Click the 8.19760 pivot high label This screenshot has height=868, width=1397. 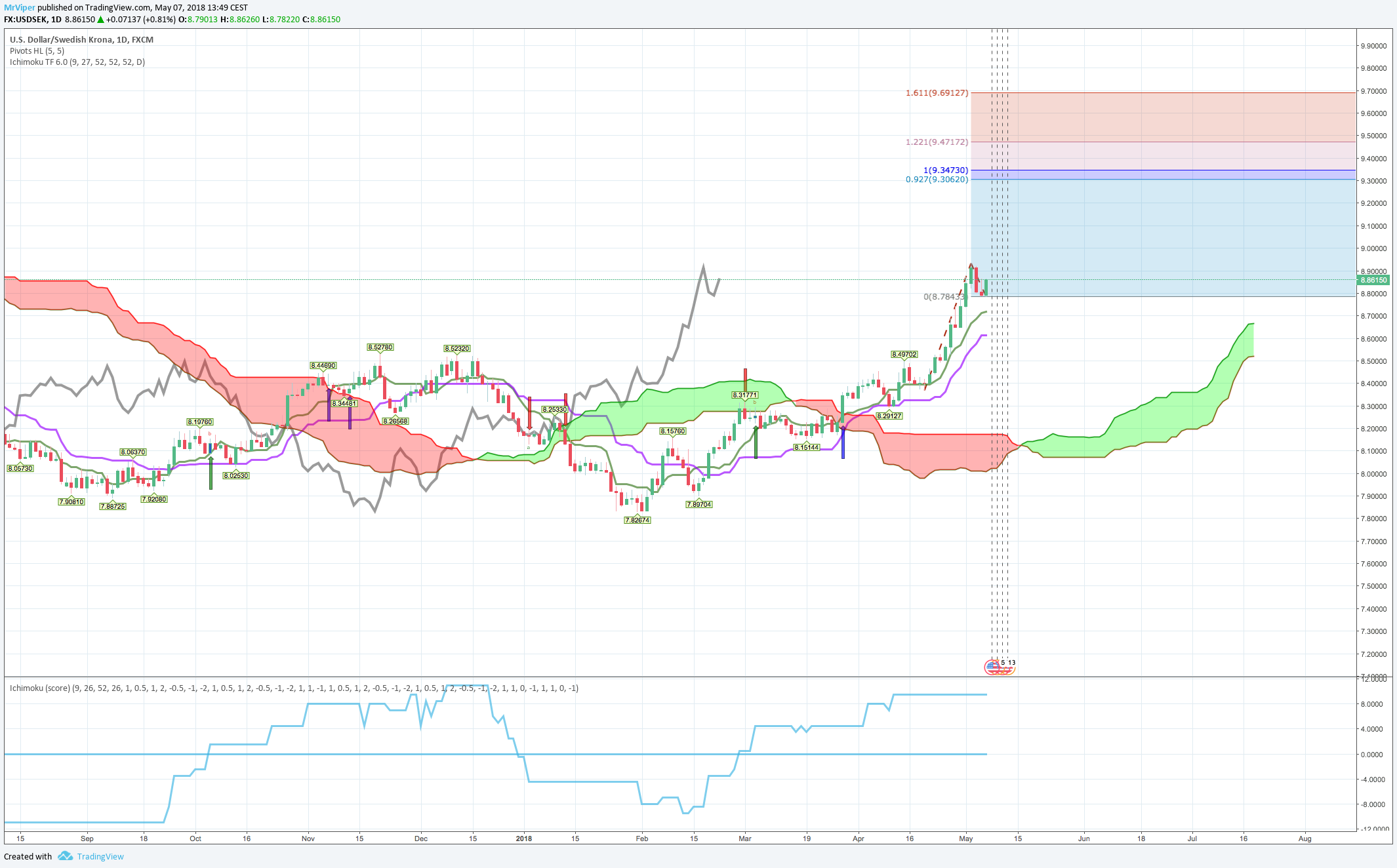pos(200,422)
